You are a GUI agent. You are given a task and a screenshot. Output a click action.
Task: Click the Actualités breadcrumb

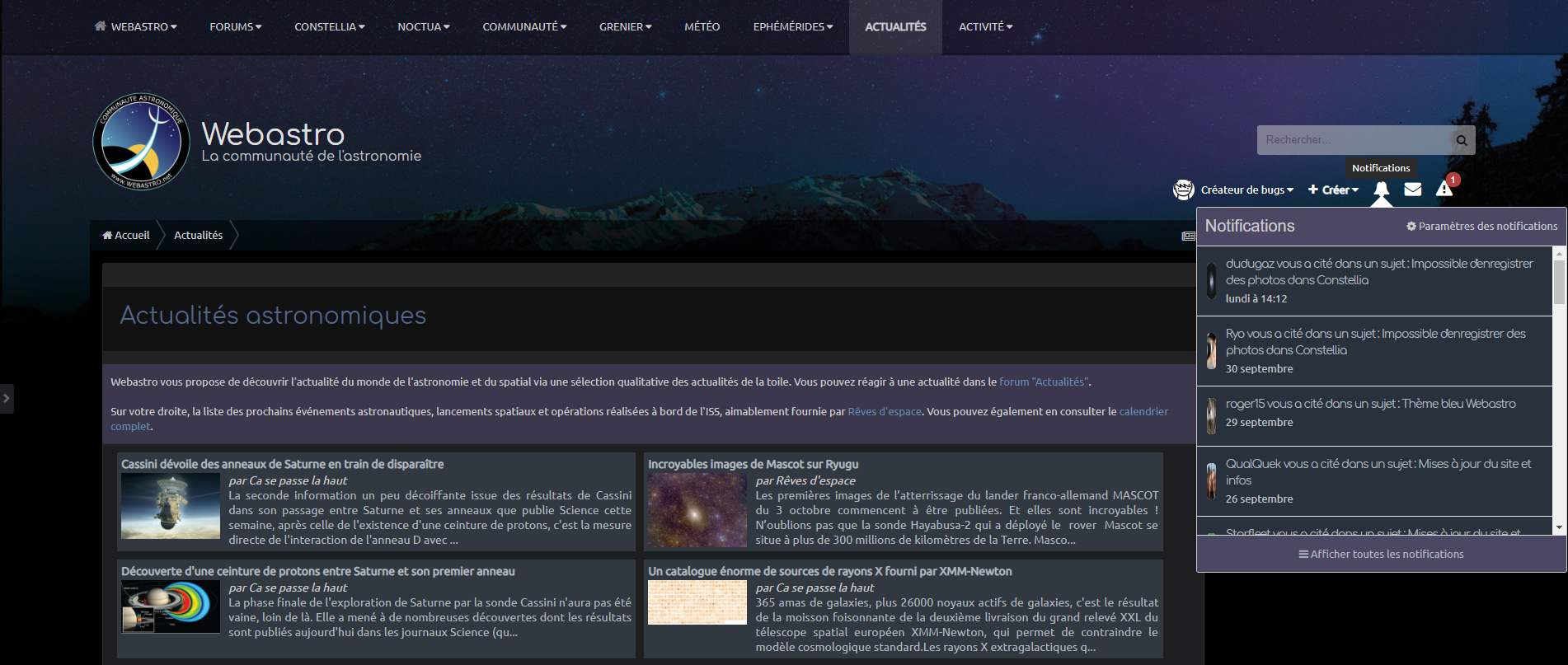pos(199,235)
